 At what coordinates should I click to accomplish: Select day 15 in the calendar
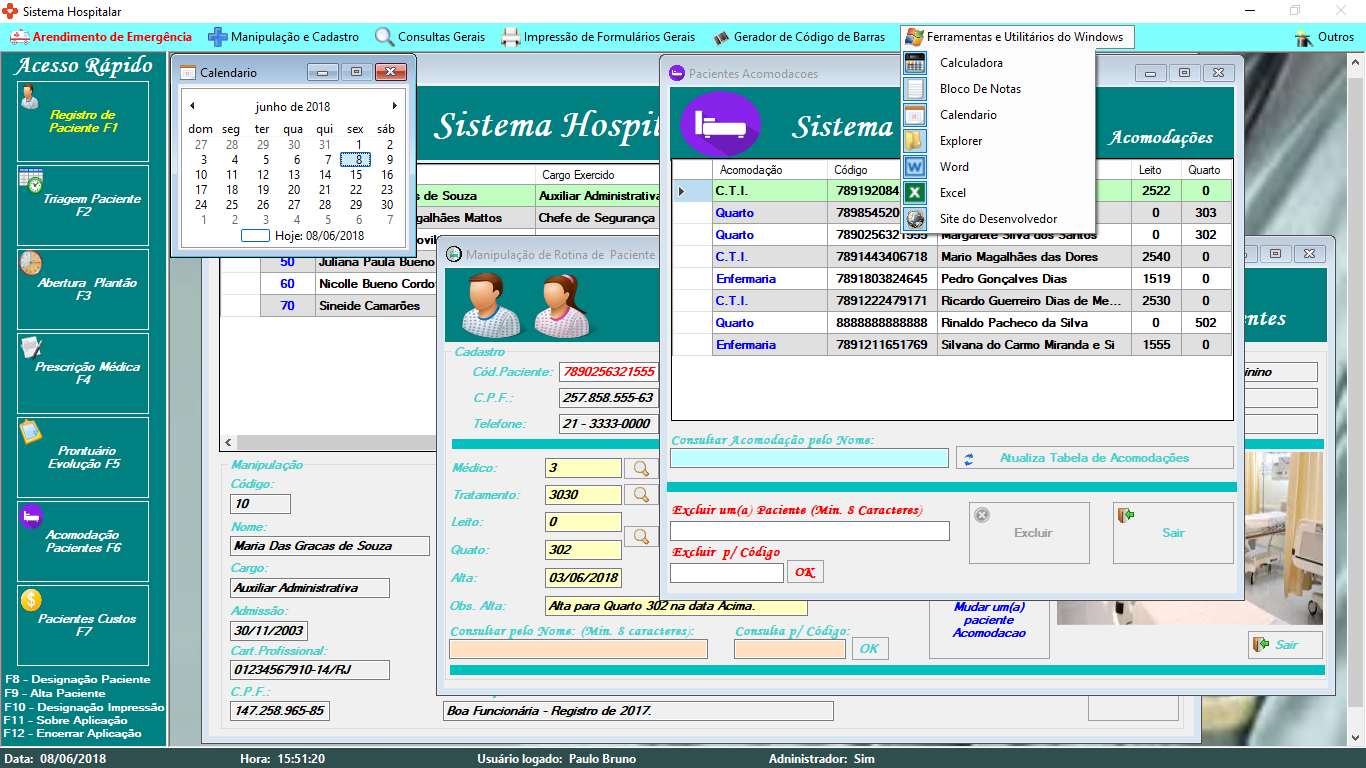point(355,175)
